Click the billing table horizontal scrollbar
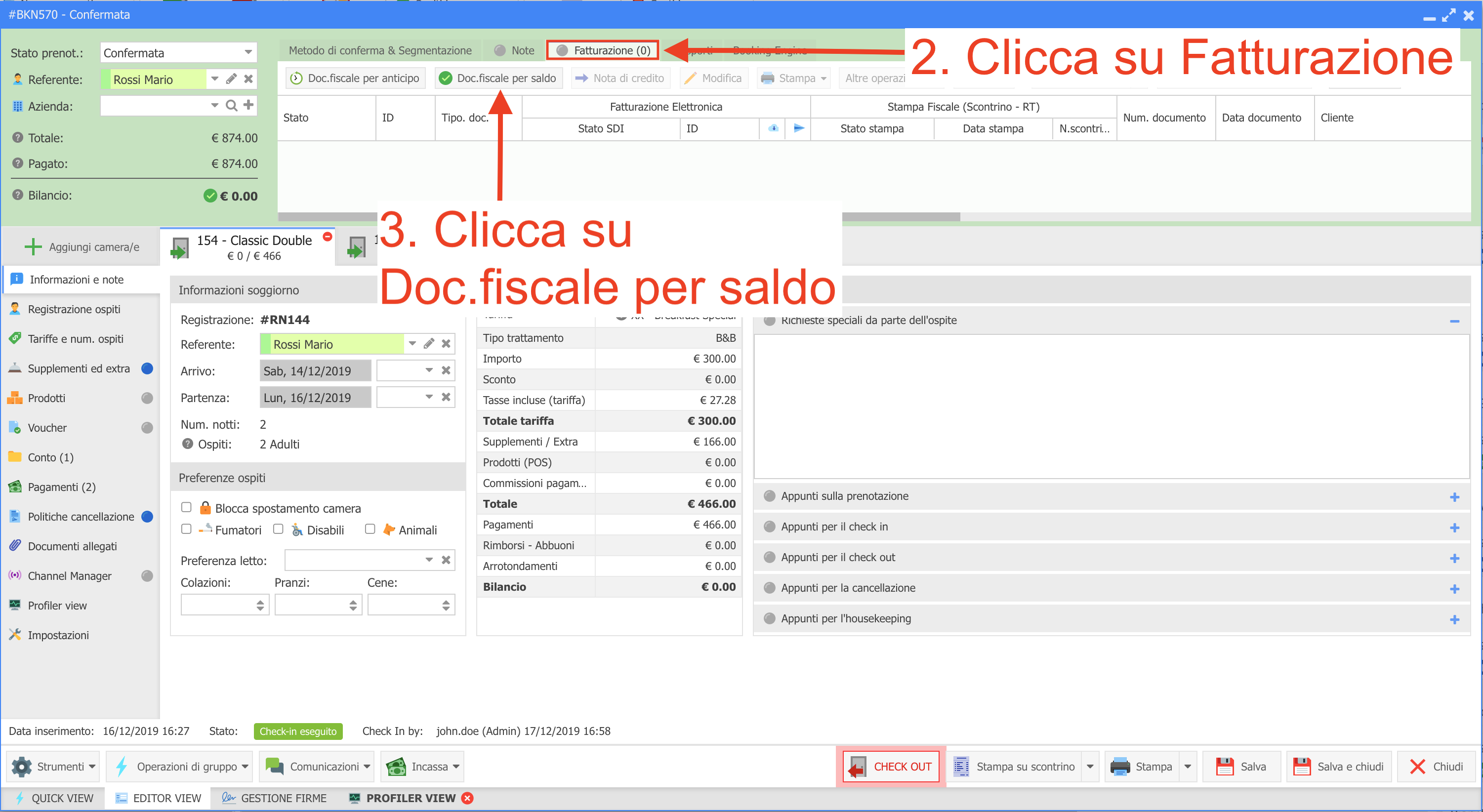The width and height of the screenshot is (1483, 812). coord(619,217)
